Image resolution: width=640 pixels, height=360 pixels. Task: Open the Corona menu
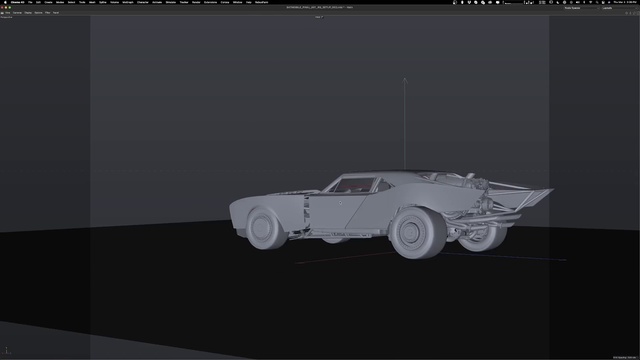[225, 2]
